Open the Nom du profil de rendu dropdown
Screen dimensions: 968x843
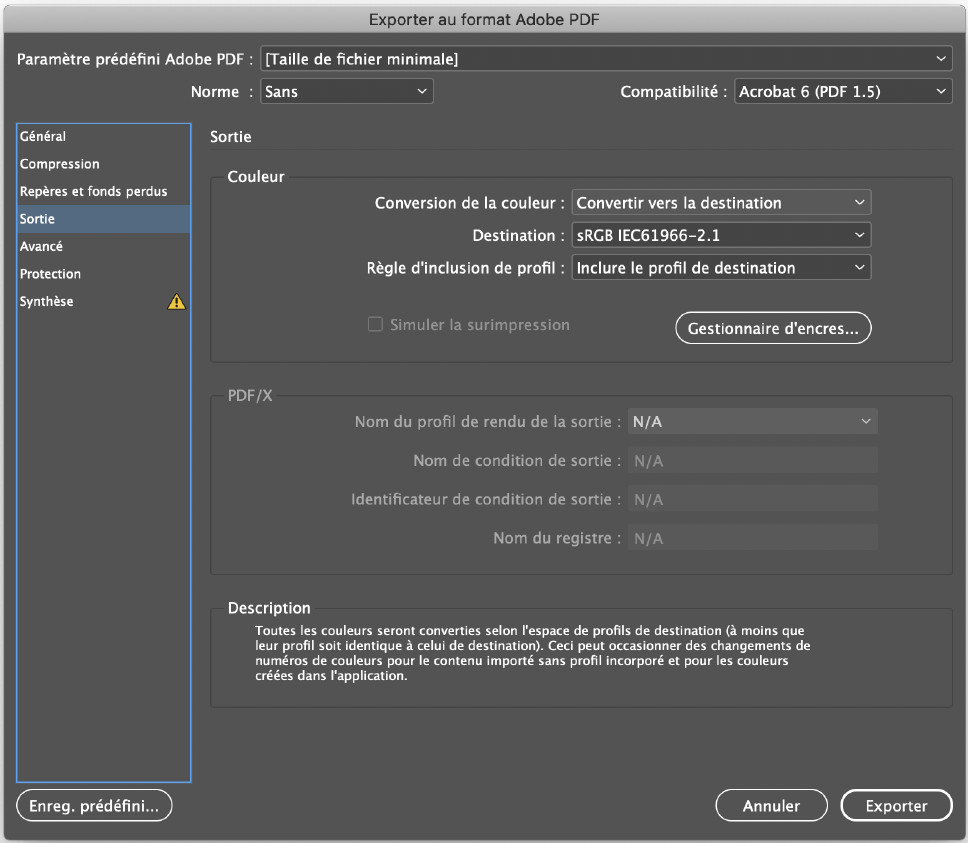point(753,422)
